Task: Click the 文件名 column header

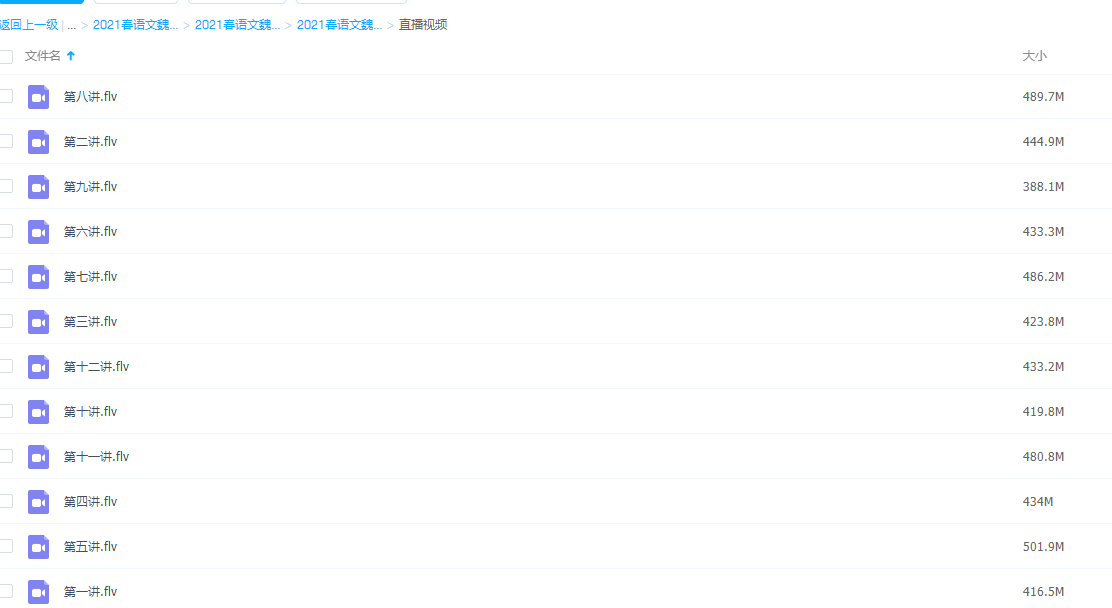Action: 42,56
